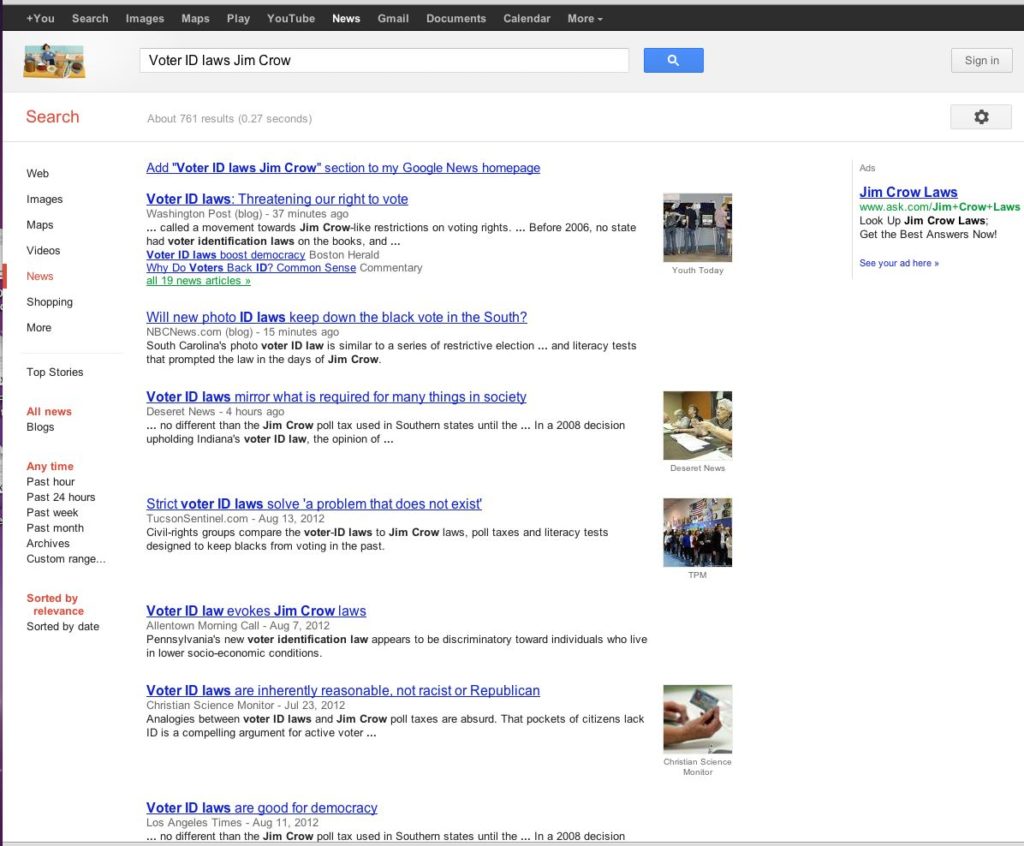Switch to Shopping in left sidebar
This screenshot has width=1024, height=846.
click(50, 302)
